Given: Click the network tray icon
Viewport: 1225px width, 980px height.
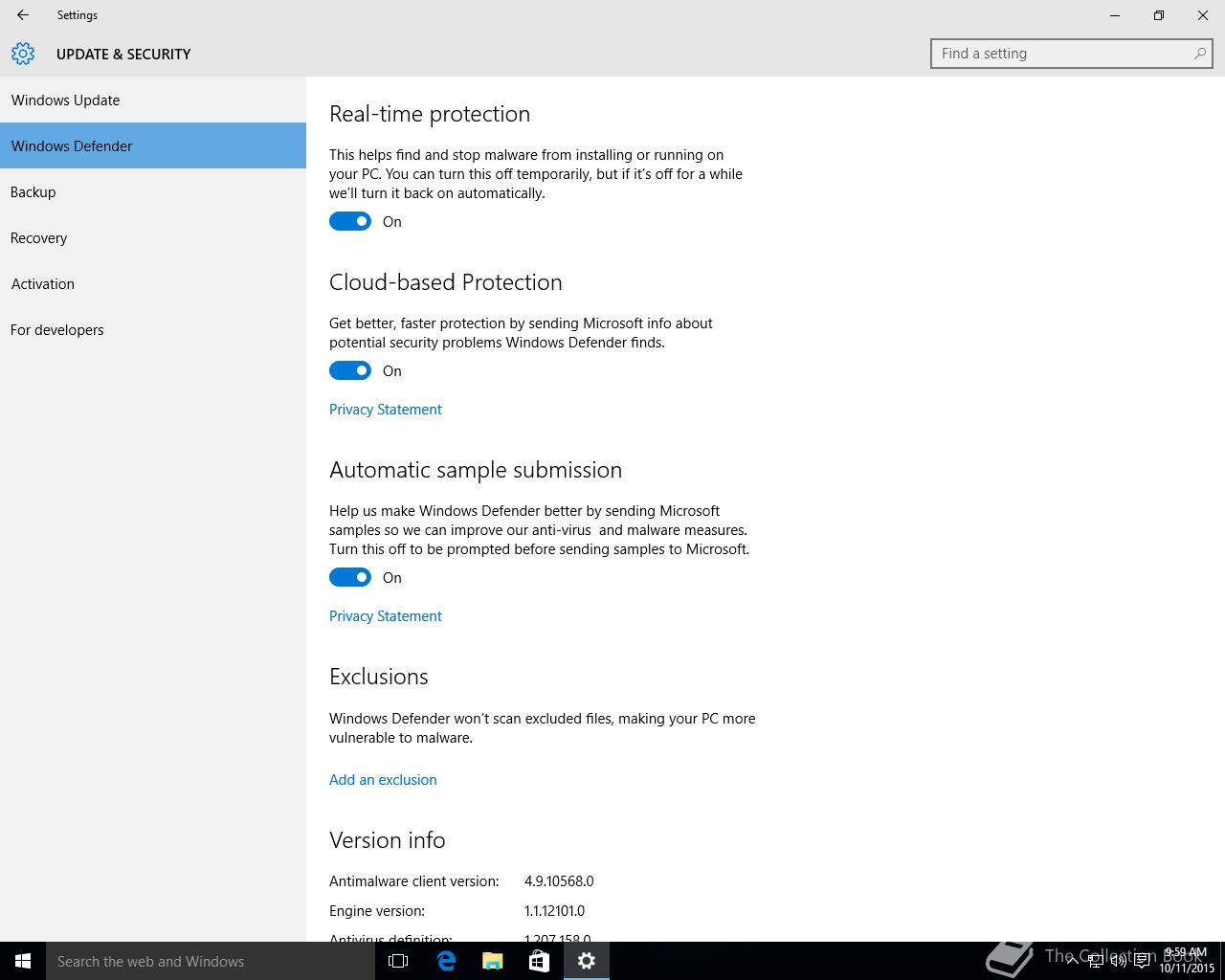Looking at the screenshot, I should click(1096, 961).
